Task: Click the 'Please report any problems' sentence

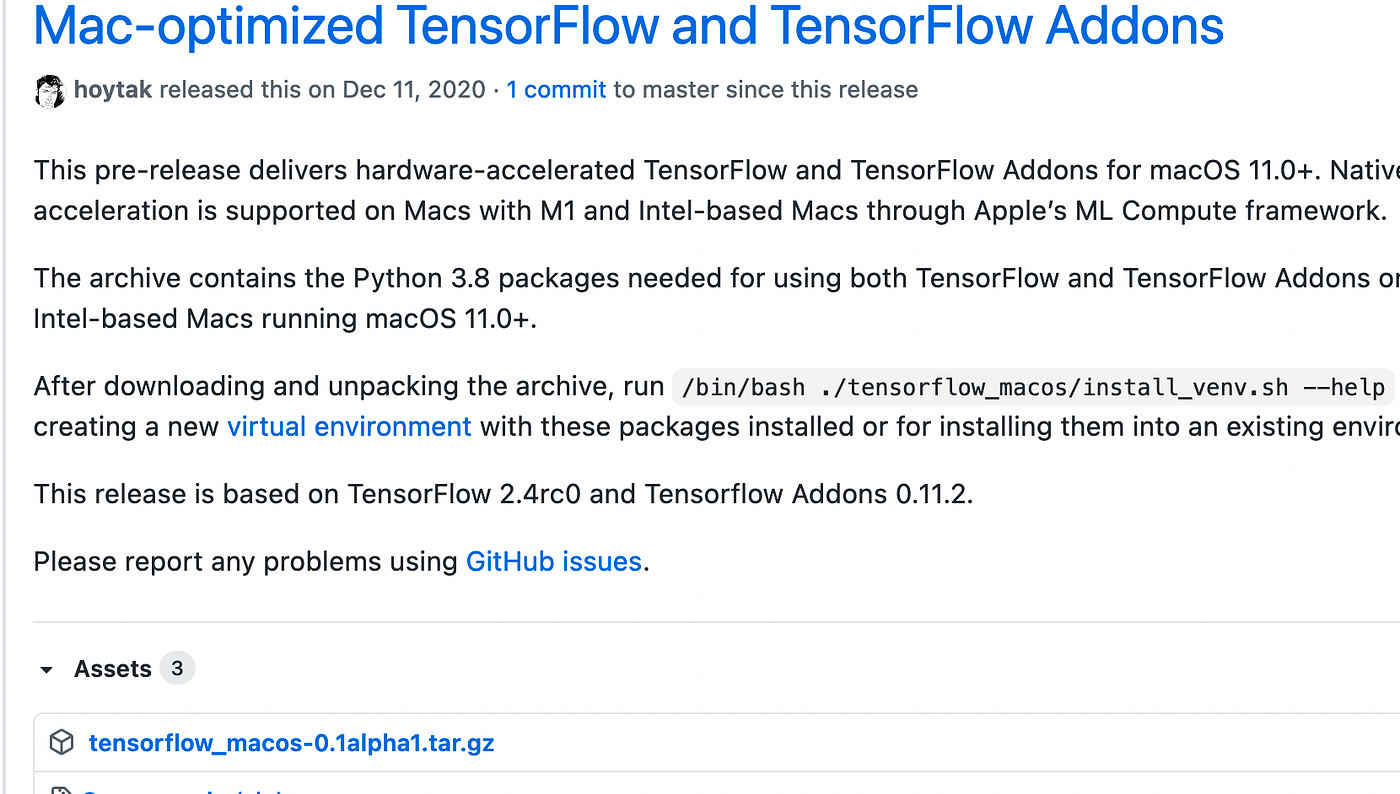Action: (342, 562)
